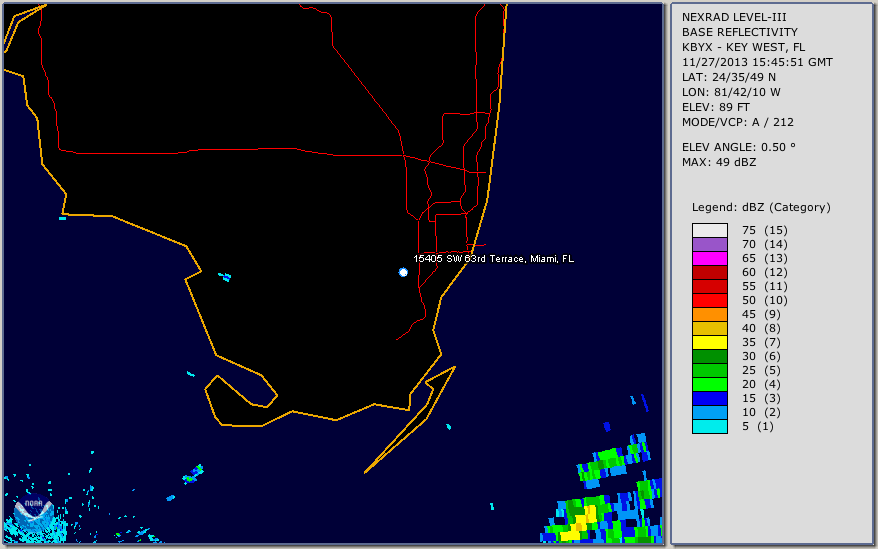The height and width of the screenshot is (549, 878).
Task: Select the 30 dBZ dark green swatch
Action: point(709,356)
